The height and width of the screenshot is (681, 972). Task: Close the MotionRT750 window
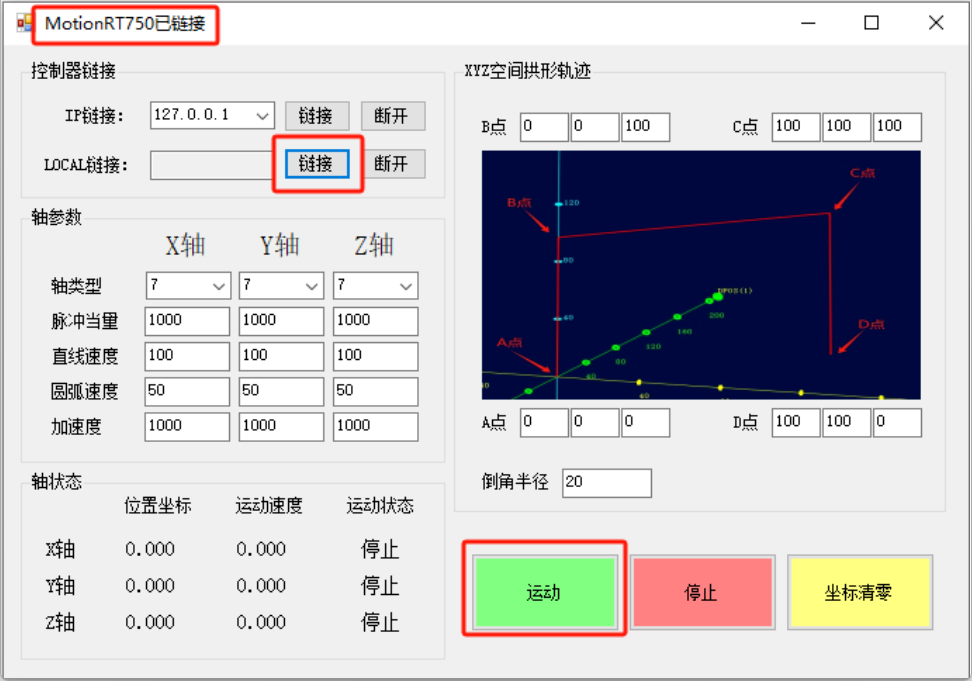[x=936, y=24]
